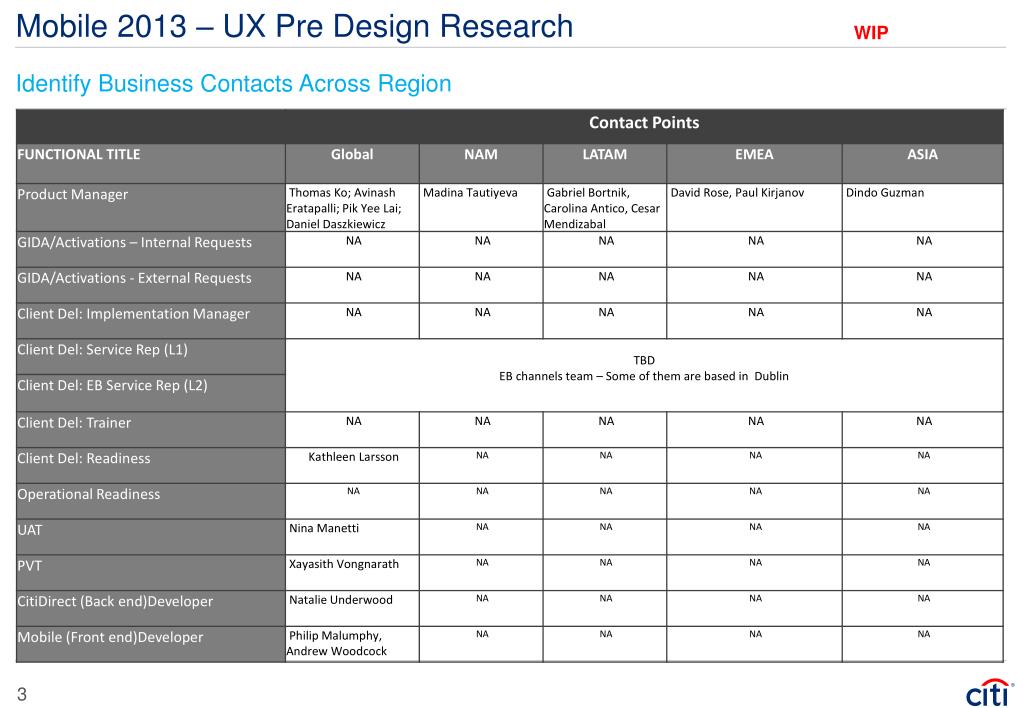Click the 'EB channels team' Dublin note
This screenshot has width=1023, height=708.
point(644,377)
